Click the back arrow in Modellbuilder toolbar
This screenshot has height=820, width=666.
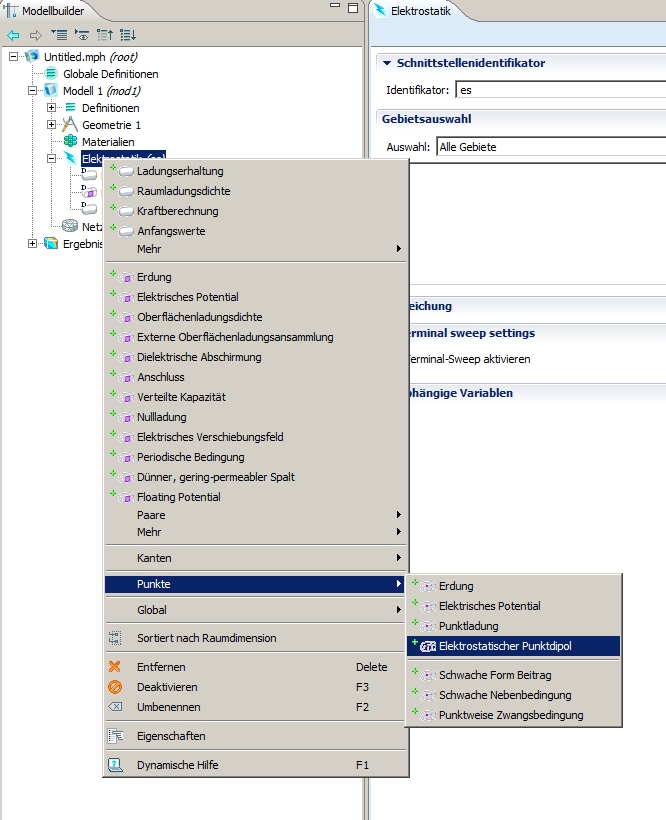click(13, 34)
